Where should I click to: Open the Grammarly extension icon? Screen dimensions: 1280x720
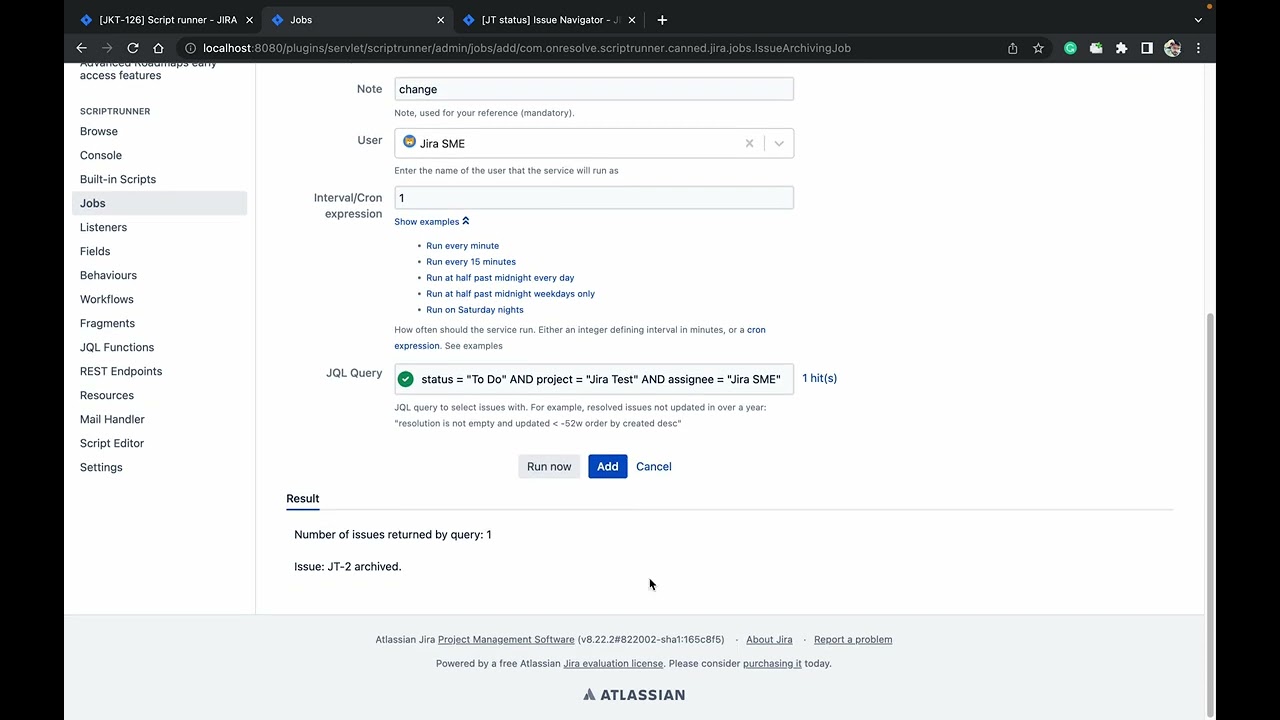click(1070, 48)
